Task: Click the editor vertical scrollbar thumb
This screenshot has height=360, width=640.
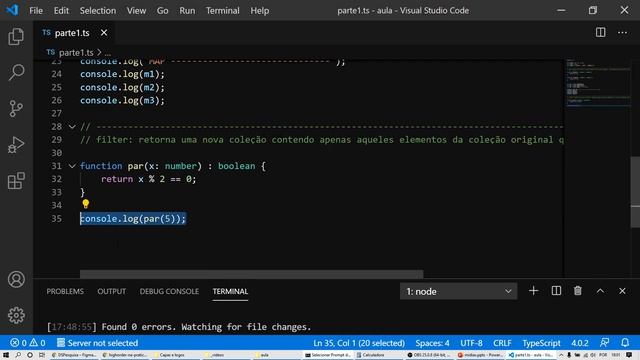Action: 635,192
